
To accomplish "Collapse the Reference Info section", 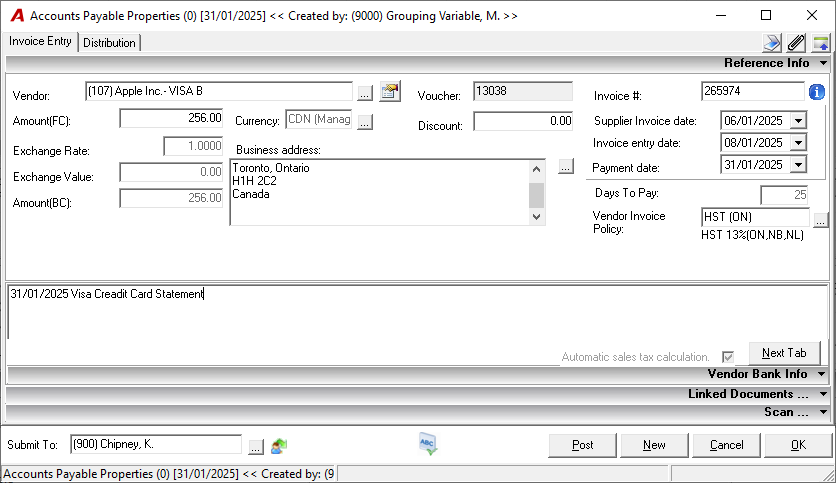I will [823, 63].
